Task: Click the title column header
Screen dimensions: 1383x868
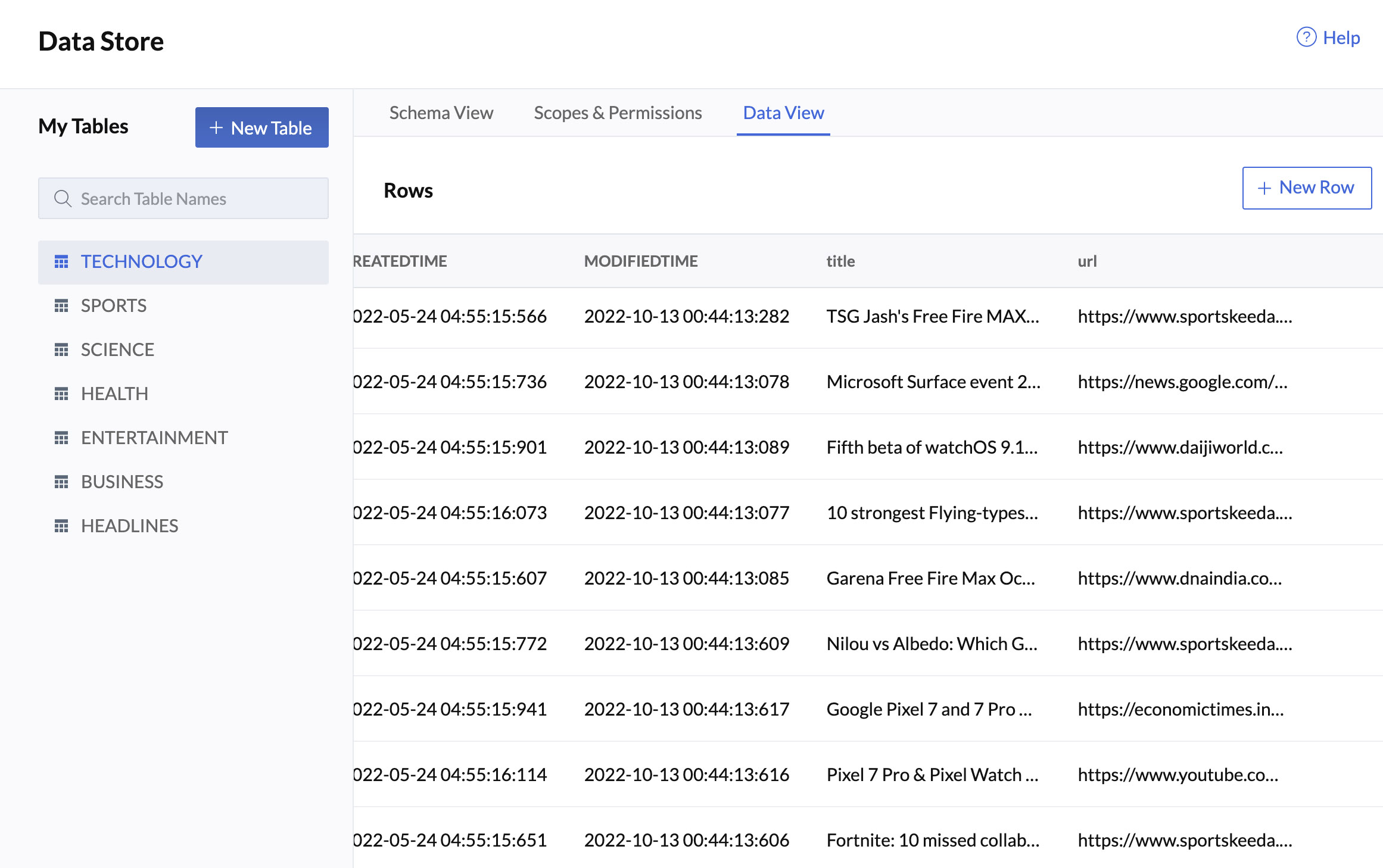Action: [841, 261]
